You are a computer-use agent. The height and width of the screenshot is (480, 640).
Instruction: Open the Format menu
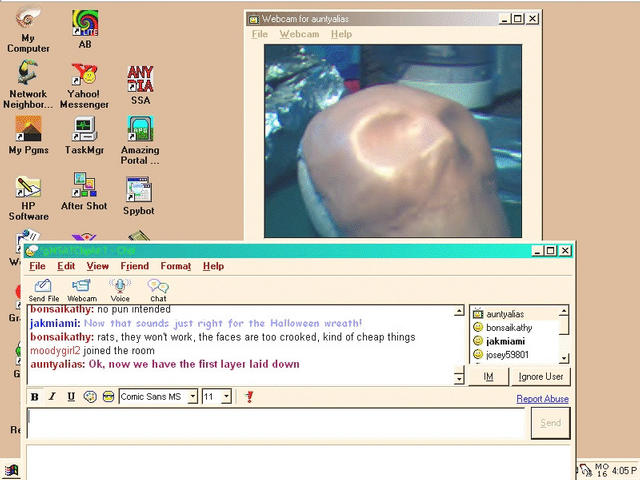tap(176, 266)
